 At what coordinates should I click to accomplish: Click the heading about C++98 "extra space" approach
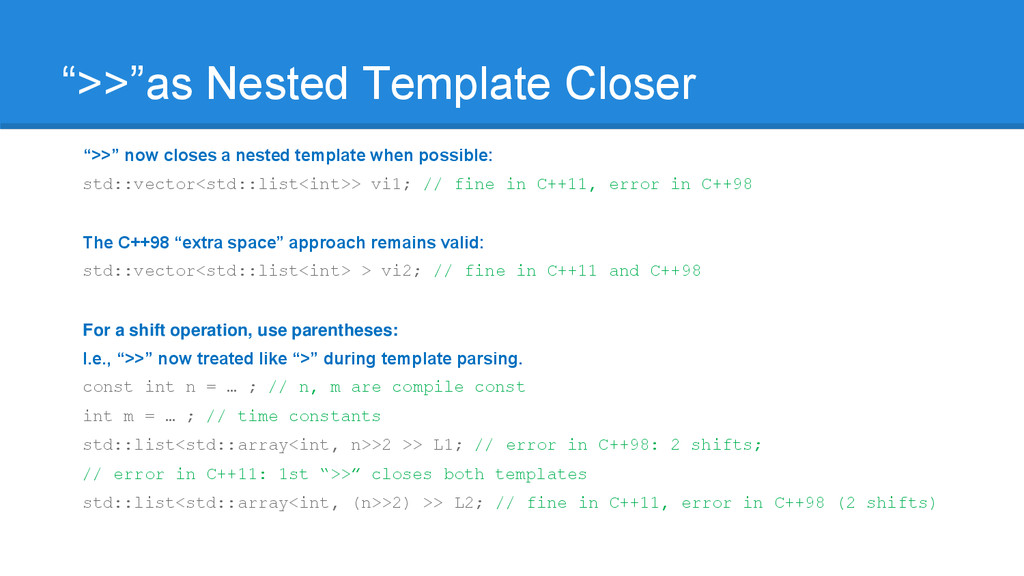click(x=283, y=243)
